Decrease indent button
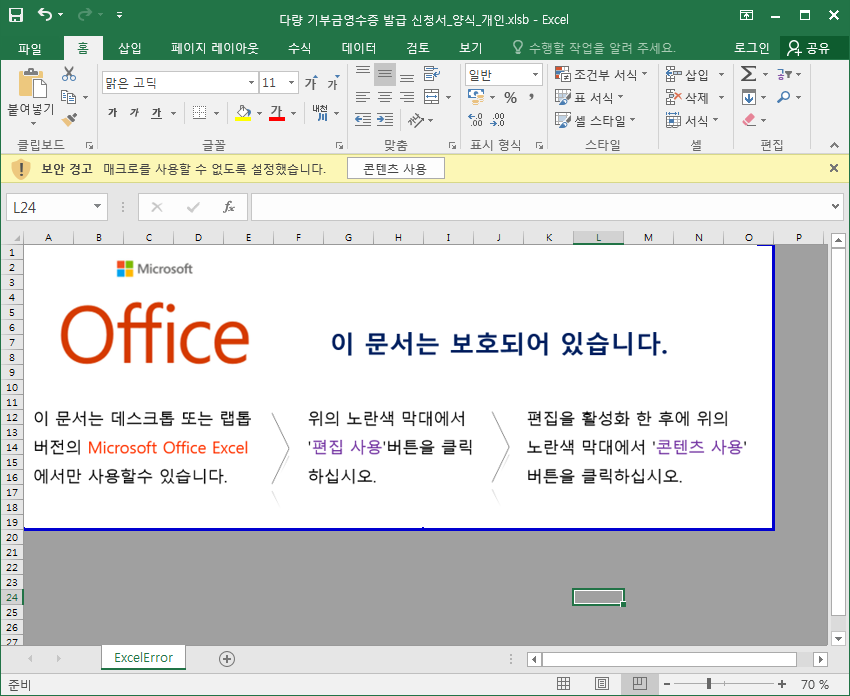Viewport: 850px width, 696px height. pyautogui.click(x=363, y=120)
